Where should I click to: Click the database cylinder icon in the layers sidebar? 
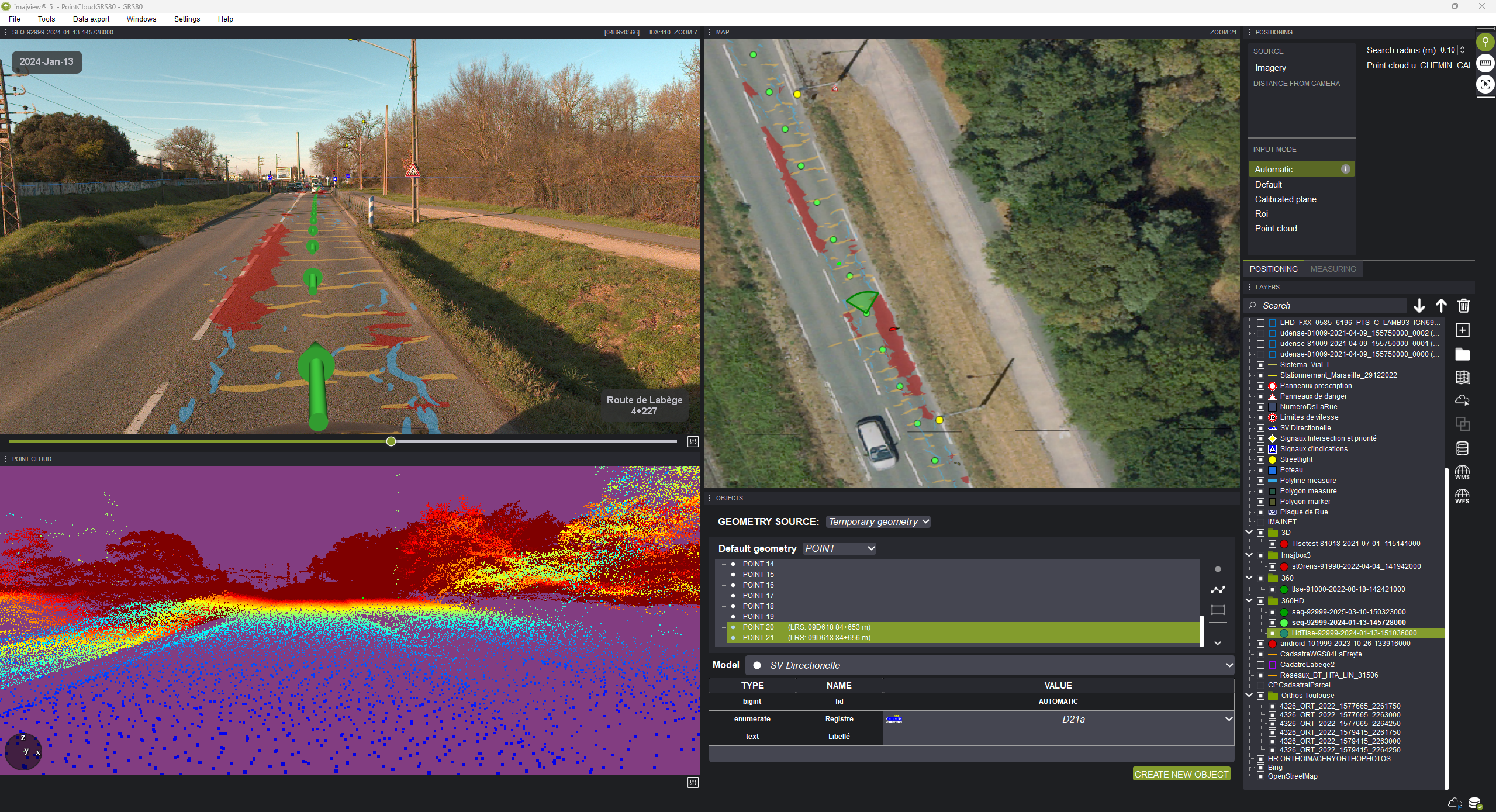[1462, 448]
